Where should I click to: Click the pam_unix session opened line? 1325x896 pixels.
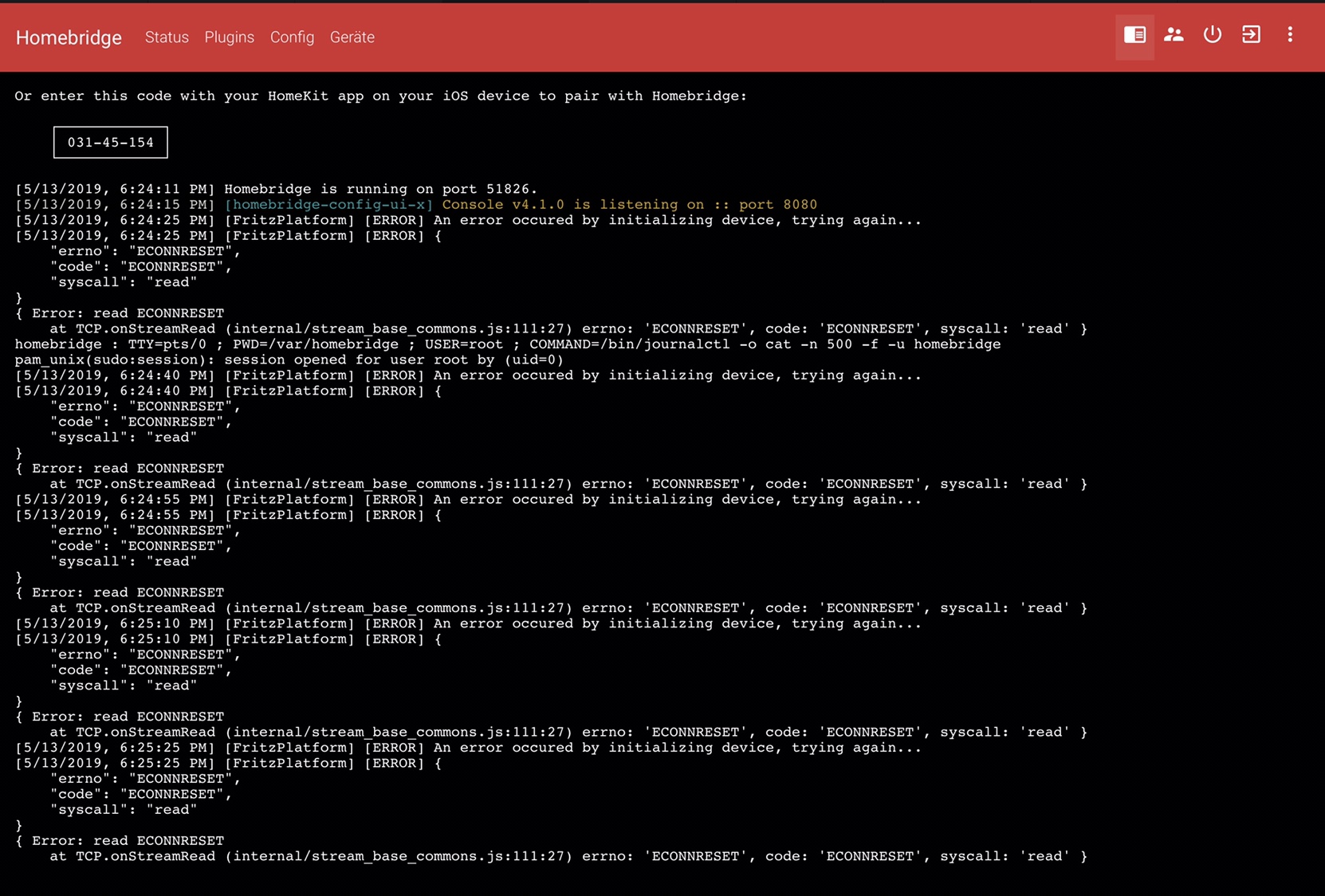pyautogui.click(x=289, y=360)
